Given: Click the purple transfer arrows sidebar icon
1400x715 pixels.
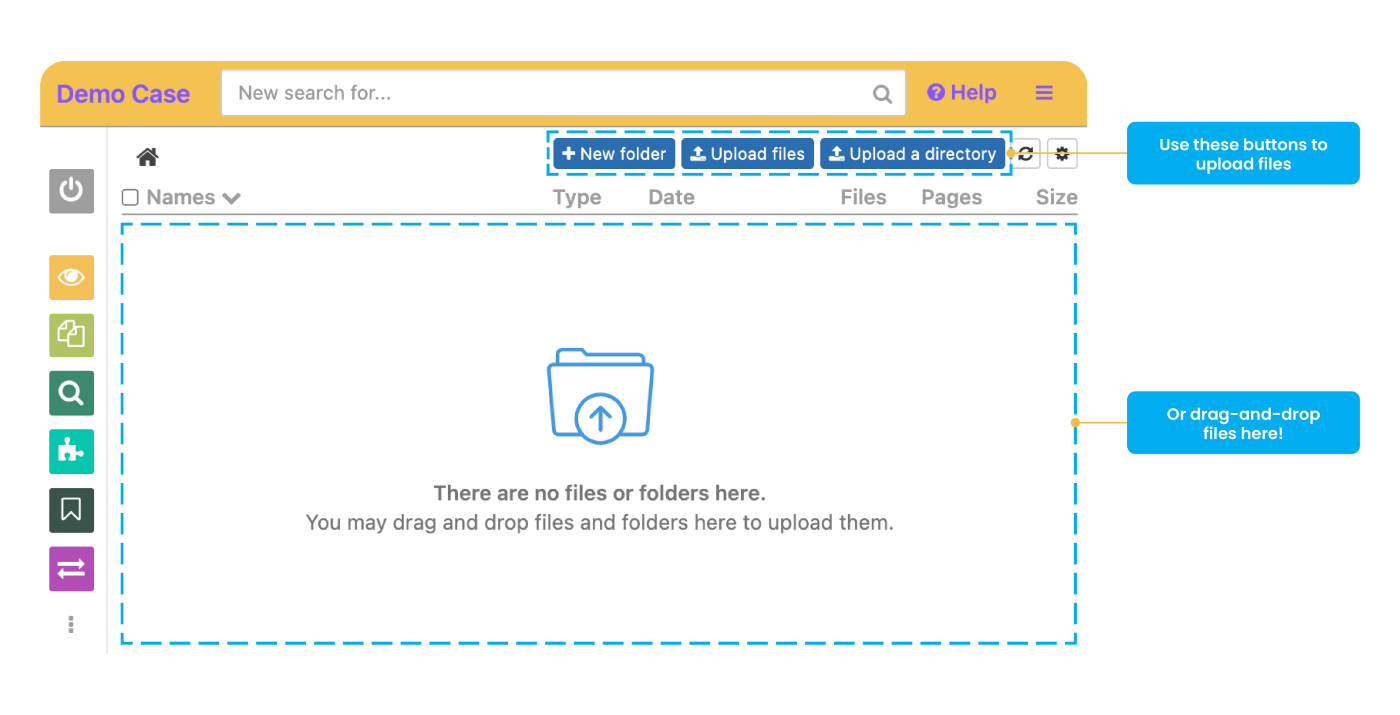Looking at the screenshot, I should pos(71,568).
